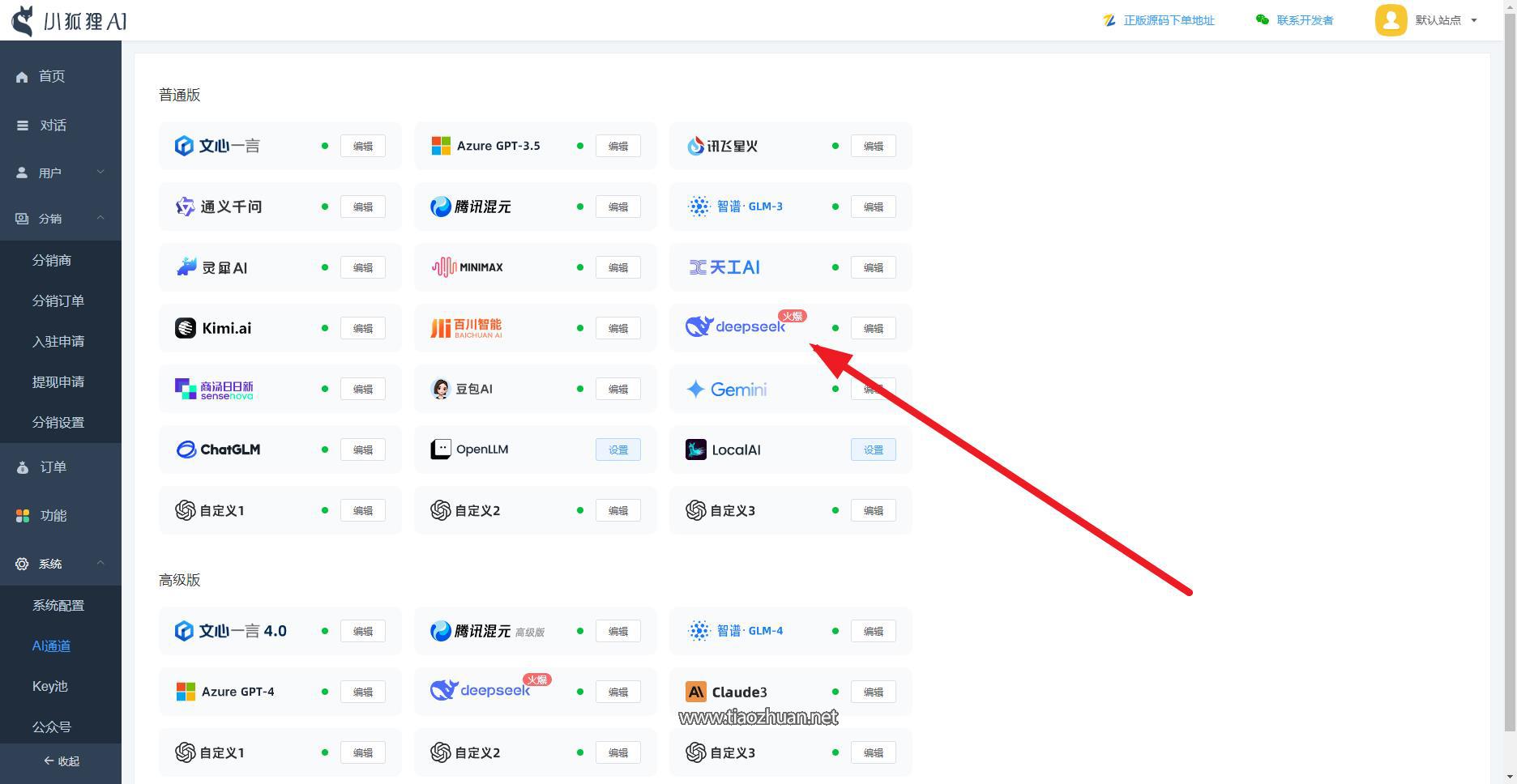The width and height of the screenshot is (1517, 784).
Task: Open 设置 for LocalAI
Action: [x=874, y=450]
